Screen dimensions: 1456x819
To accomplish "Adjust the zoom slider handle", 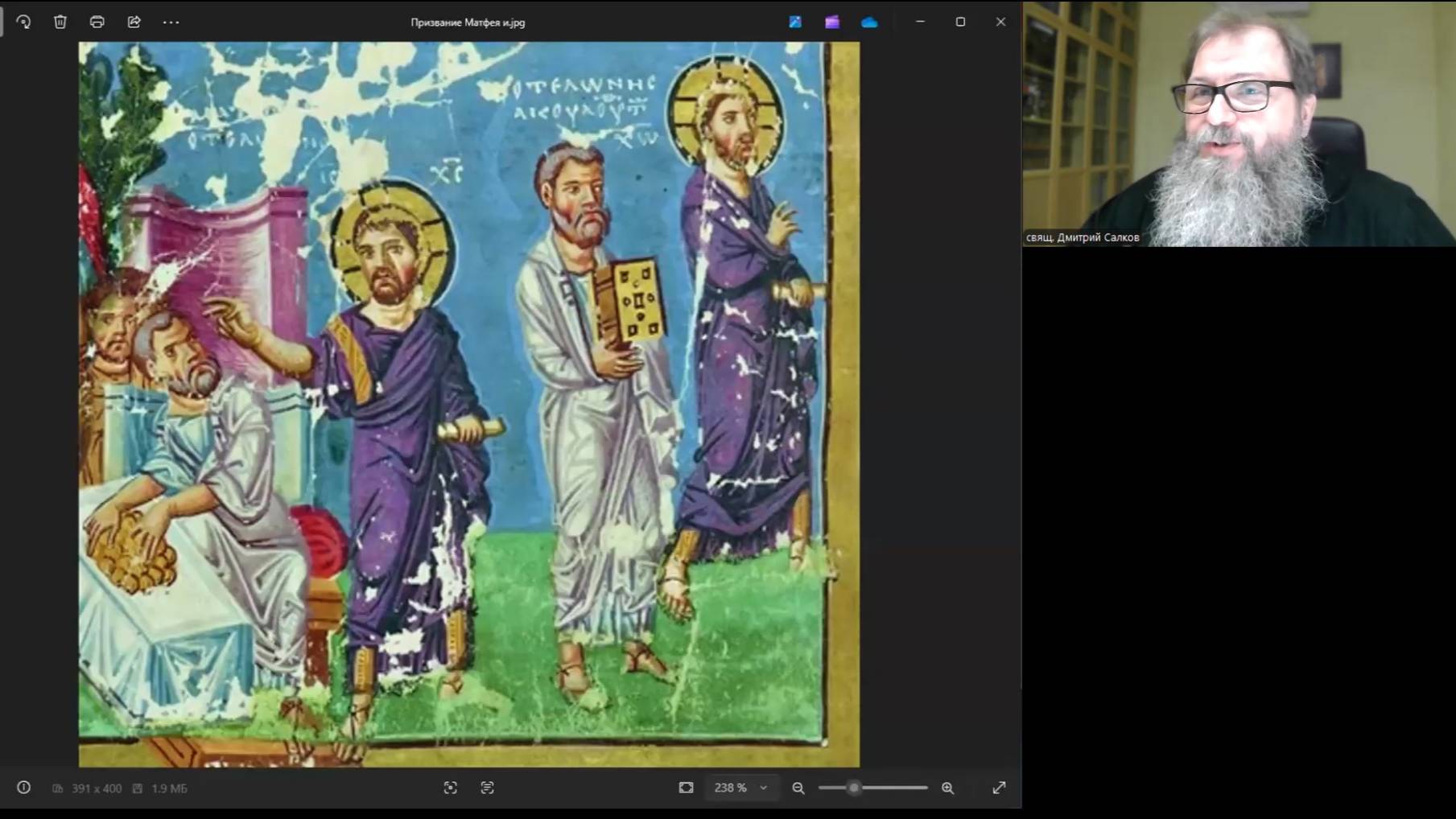I will point(854,788).
